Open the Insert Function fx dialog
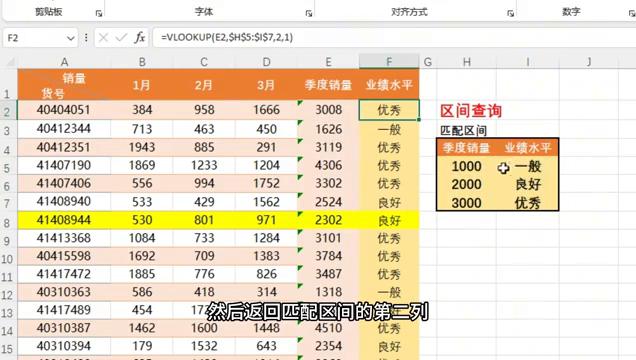The width and height of the screenshot is (636, 360). click(x=140, y=38)
